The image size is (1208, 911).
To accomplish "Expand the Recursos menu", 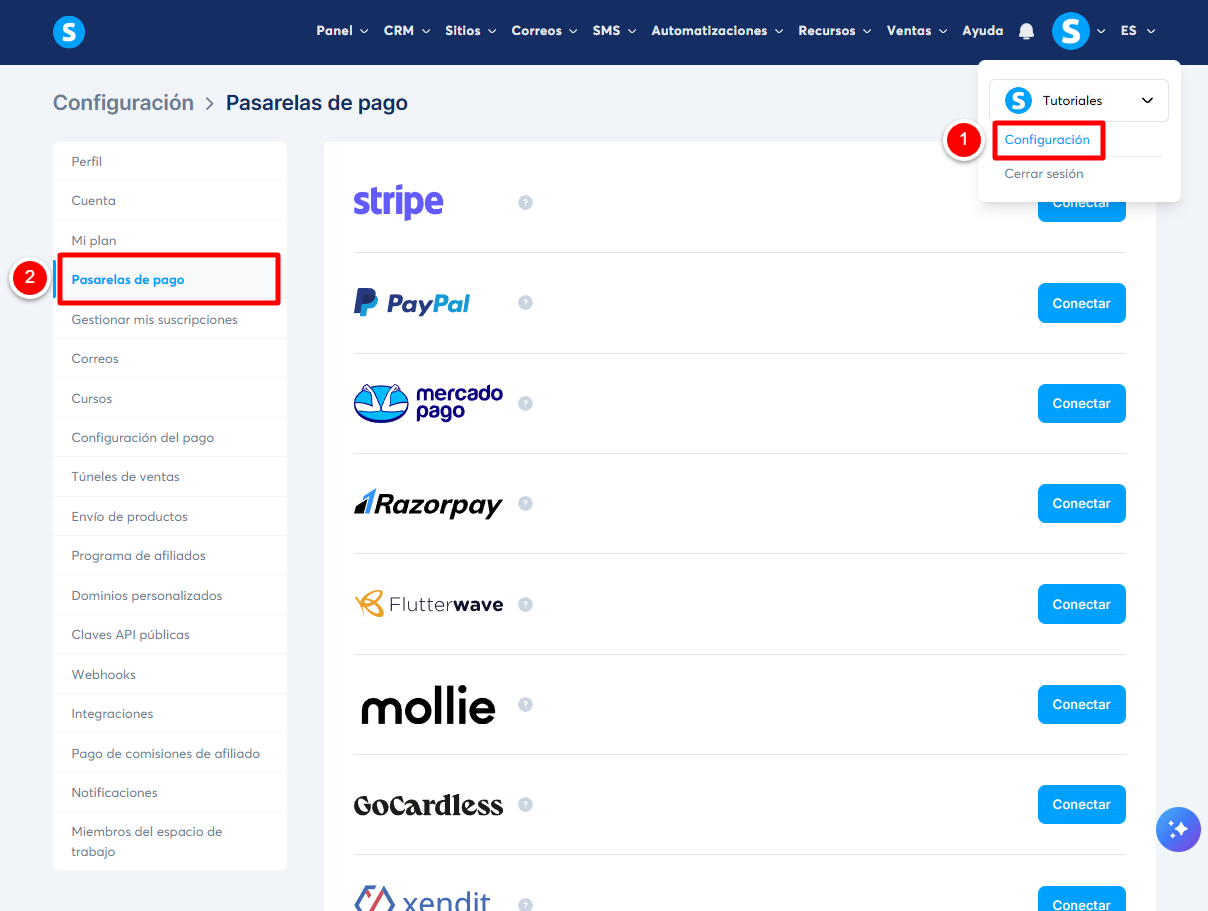I will click(835, 31).
